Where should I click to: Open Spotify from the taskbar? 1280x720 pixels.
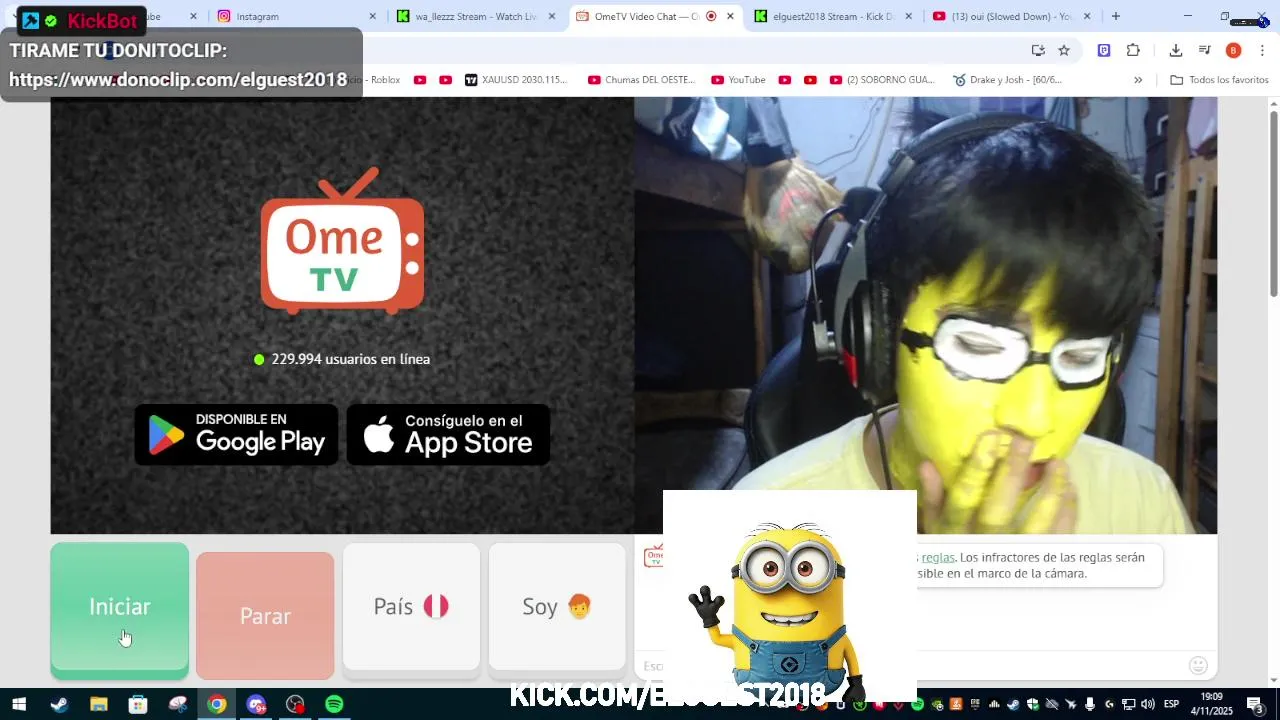coord(334,704)
